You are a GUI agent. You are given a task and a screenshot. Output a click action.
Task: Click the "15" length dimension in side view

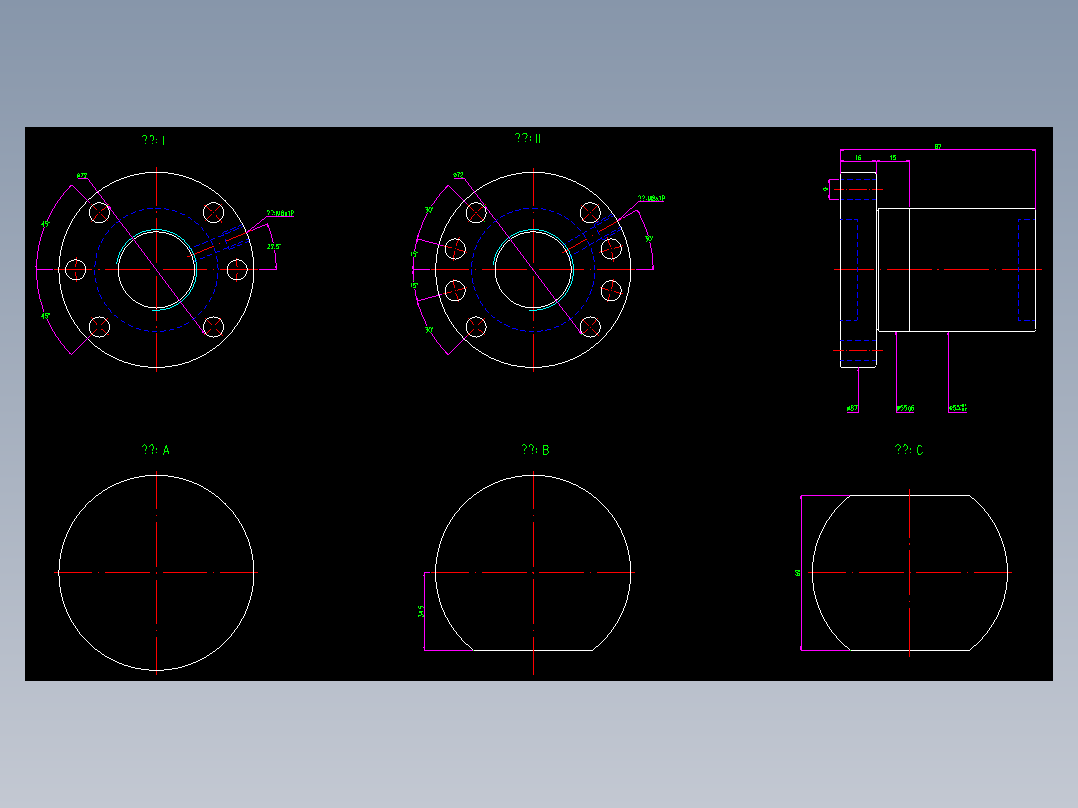point(893,157)
